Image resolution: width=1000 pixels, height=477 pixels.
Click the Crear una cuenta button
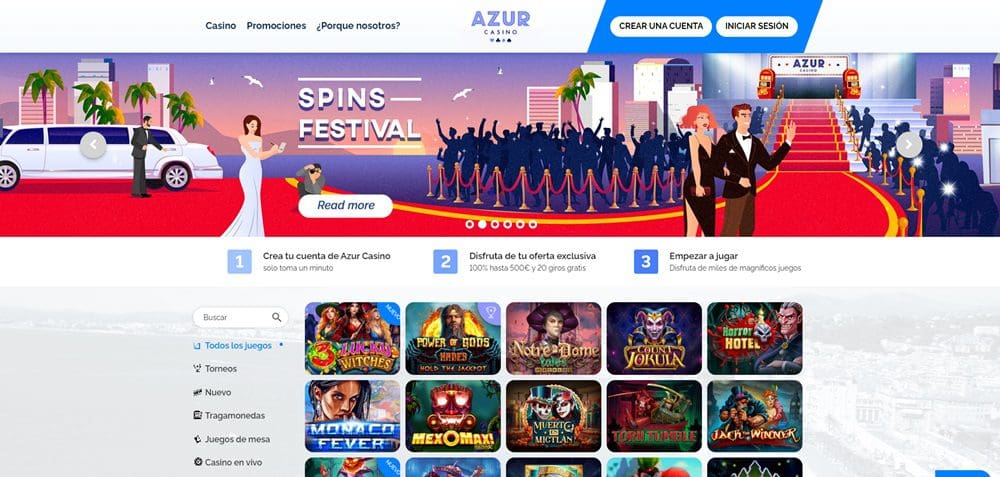pyautogui.click(x=661, y=26)
